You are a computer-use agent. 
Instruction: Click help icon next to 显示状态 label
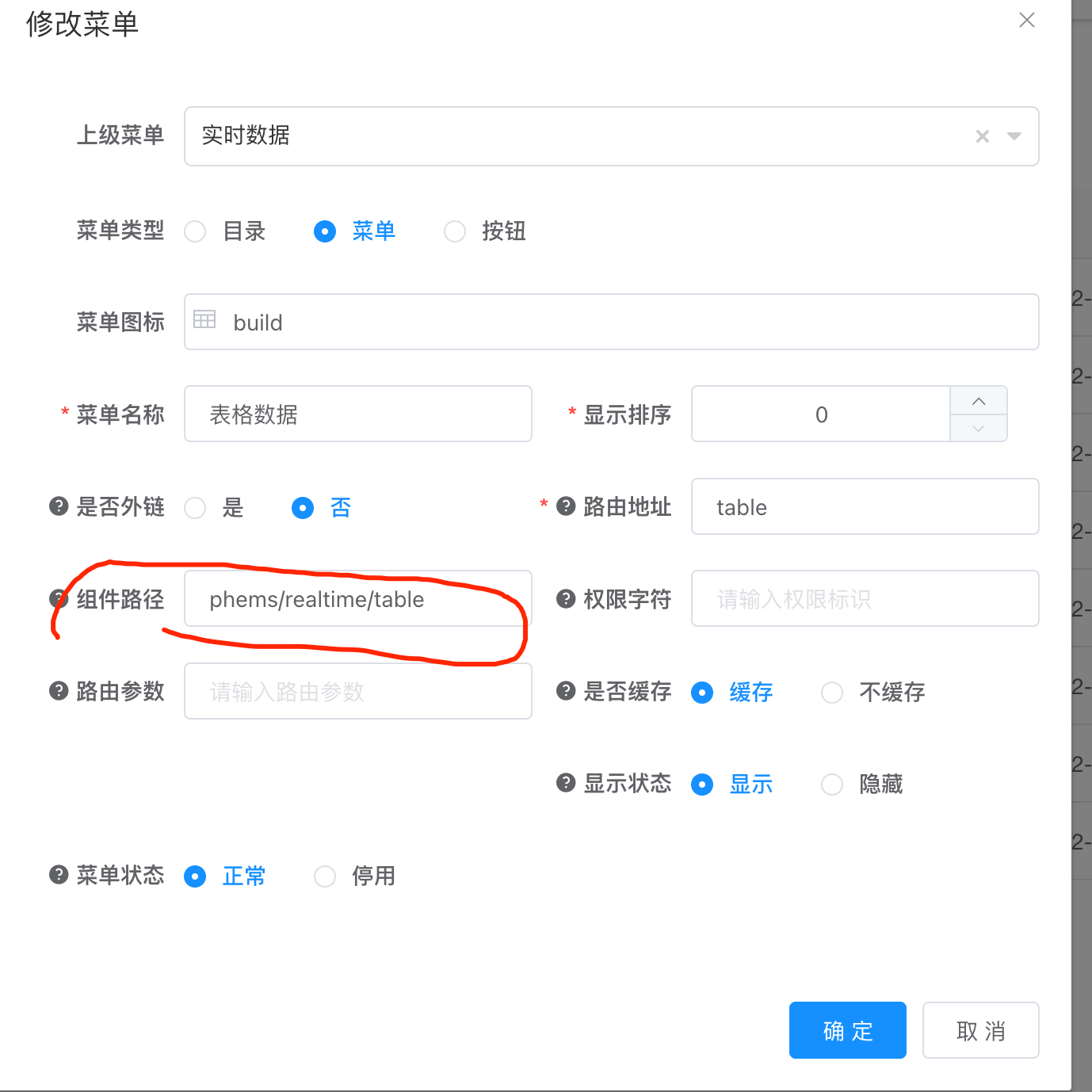[566, 783]
